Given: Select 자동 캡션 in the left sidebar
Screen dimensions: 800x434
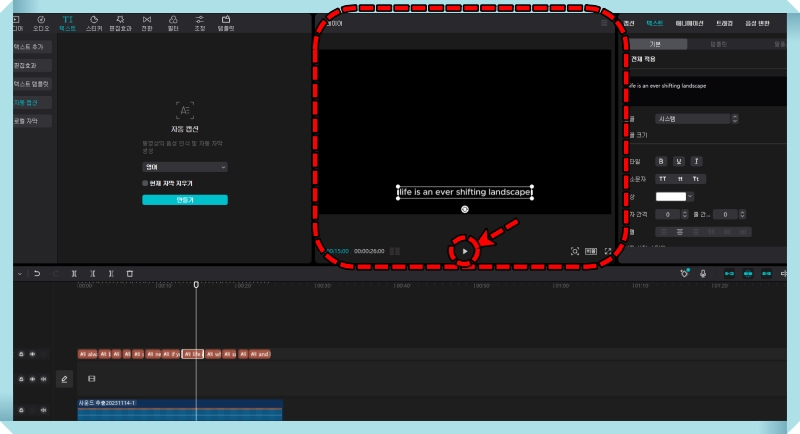Looking at the screenshot, I should click(32, 103).
